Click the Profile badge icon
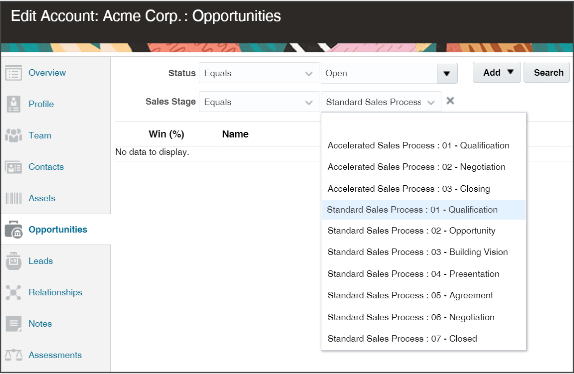574x374 pixels. point(14,104)
